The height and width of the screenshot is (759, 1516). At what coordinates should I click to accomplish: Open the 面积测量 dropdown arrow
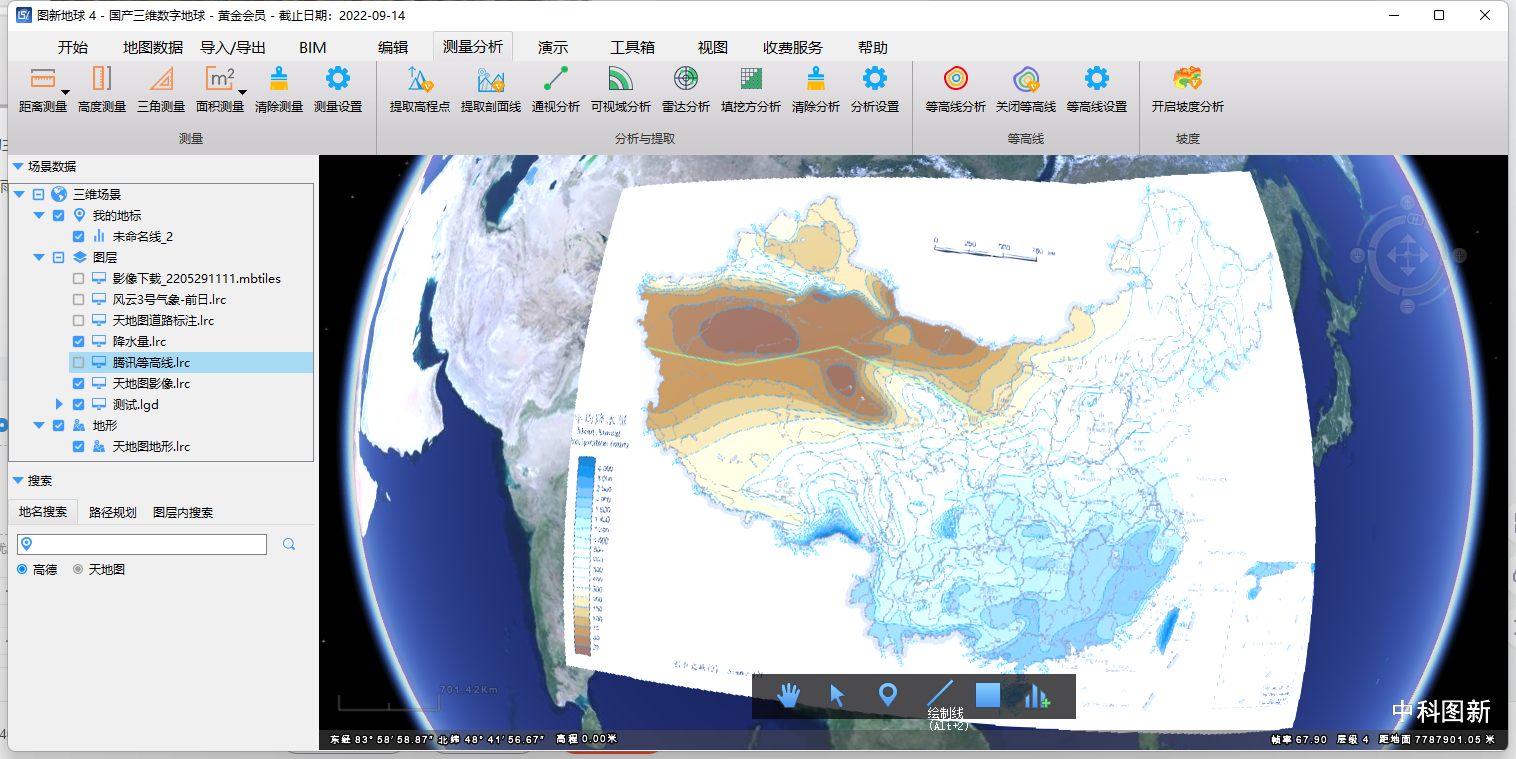pyautogui.click(x=242, y=92)
